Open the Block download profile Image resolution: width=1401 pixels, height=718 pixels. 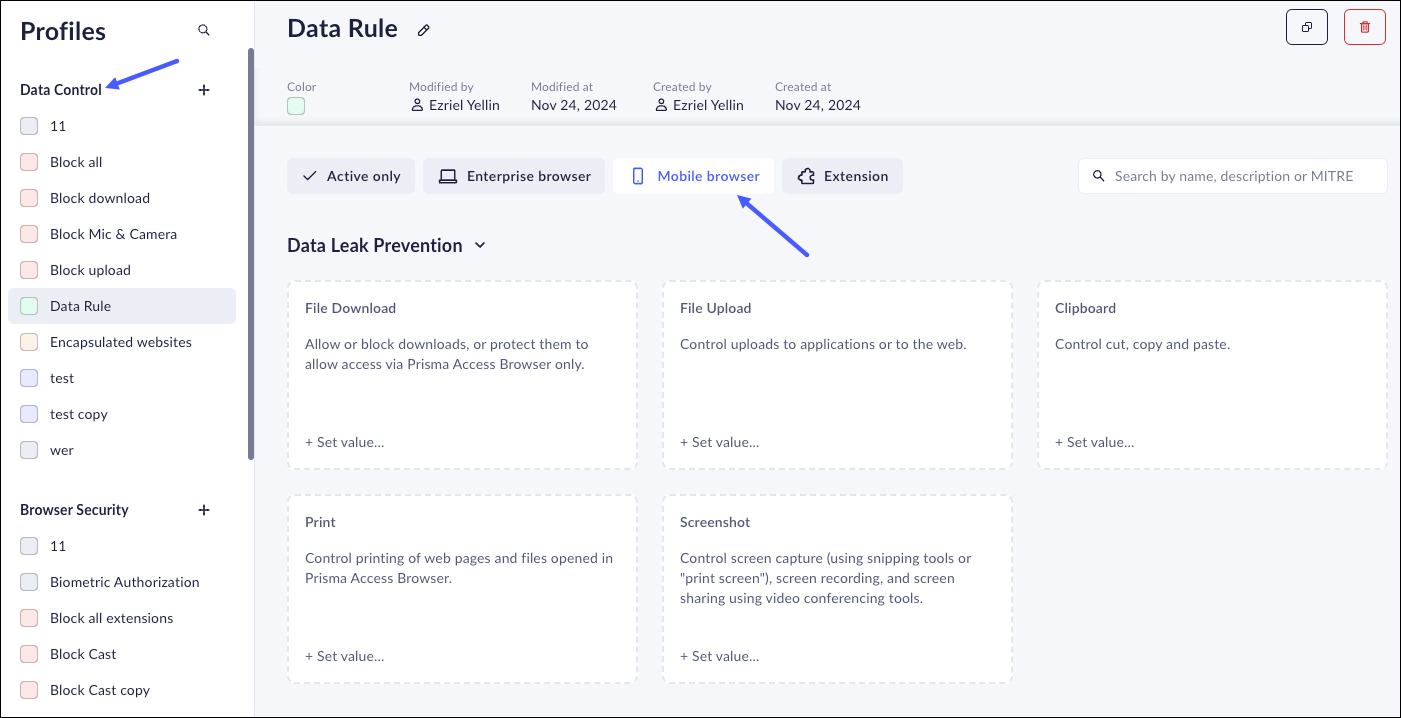tap(100, 198)
